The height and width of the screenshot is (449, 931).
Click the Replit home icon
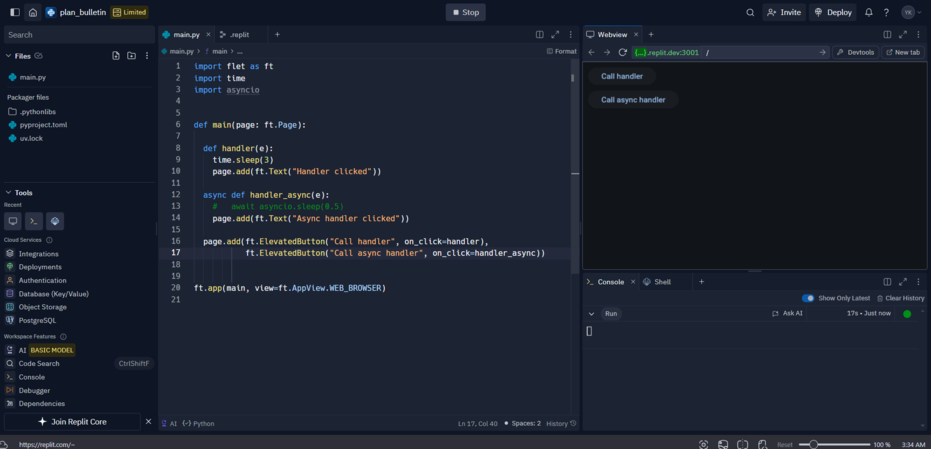[32, 12]
